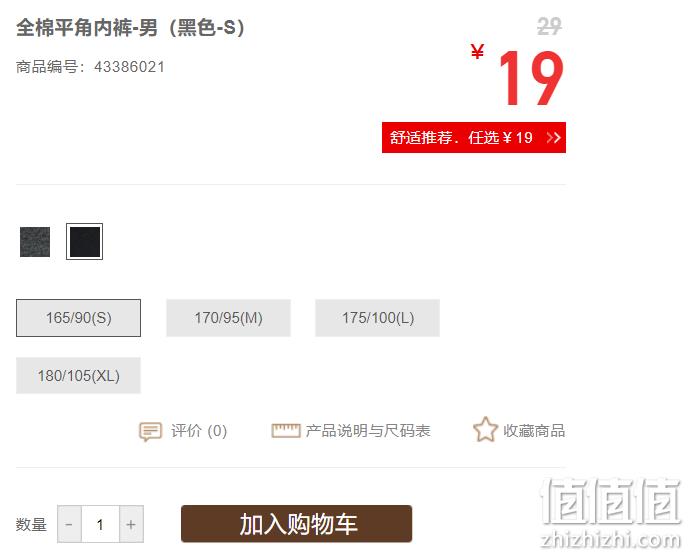Choose size 180/105(XL)
Viewport: 690px width, 557px height.
pyautogui.click(x=78, y=375)
